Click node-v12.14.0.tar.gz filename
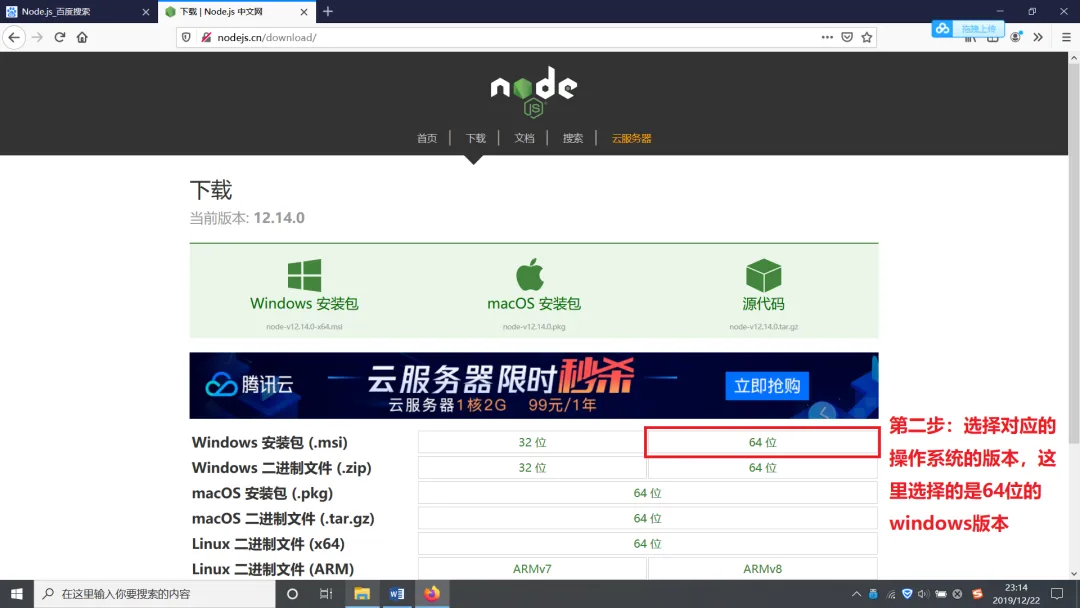 (763, 326)
